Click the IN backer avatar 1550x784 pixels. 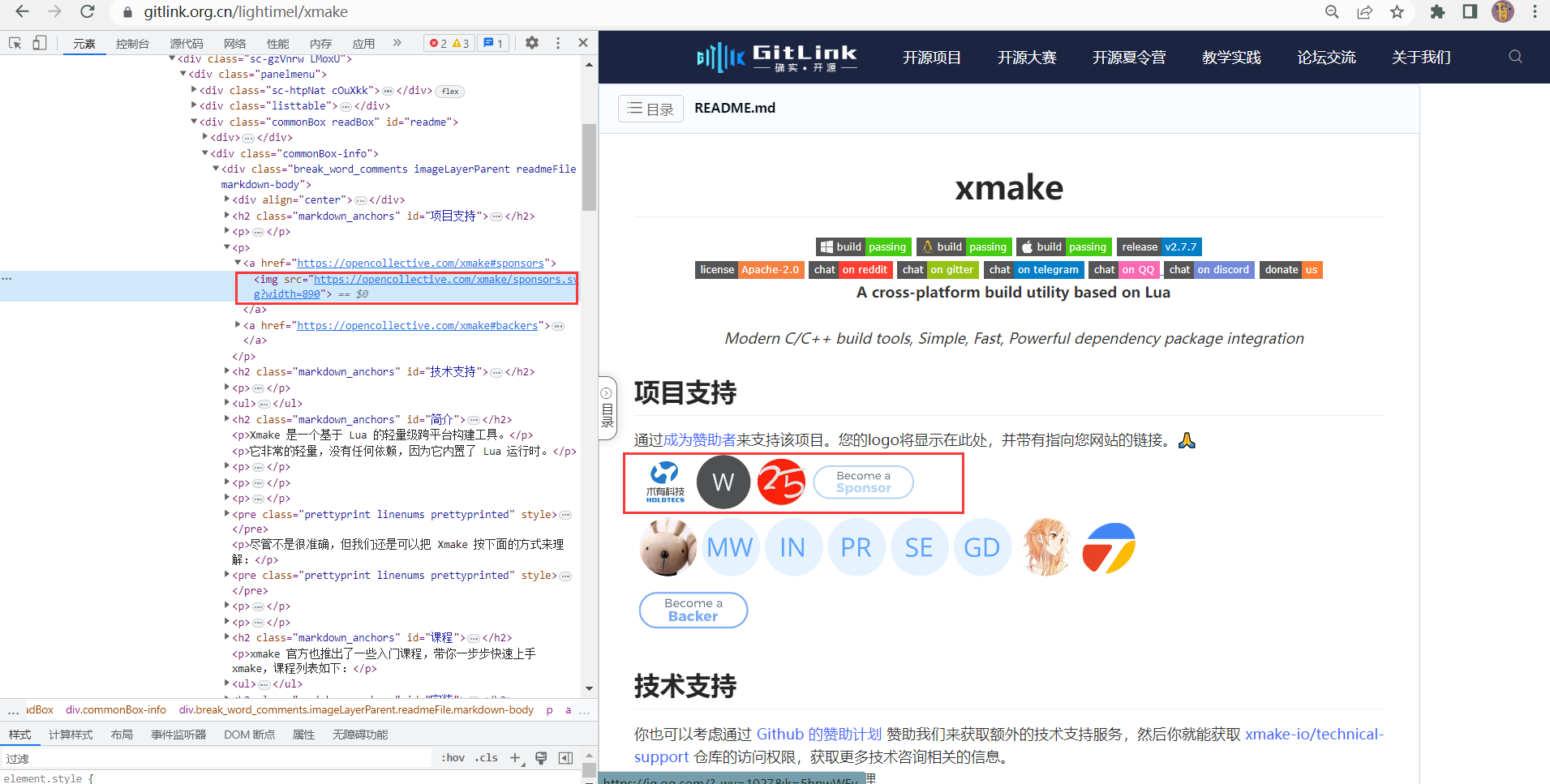[x=792, y=547]
